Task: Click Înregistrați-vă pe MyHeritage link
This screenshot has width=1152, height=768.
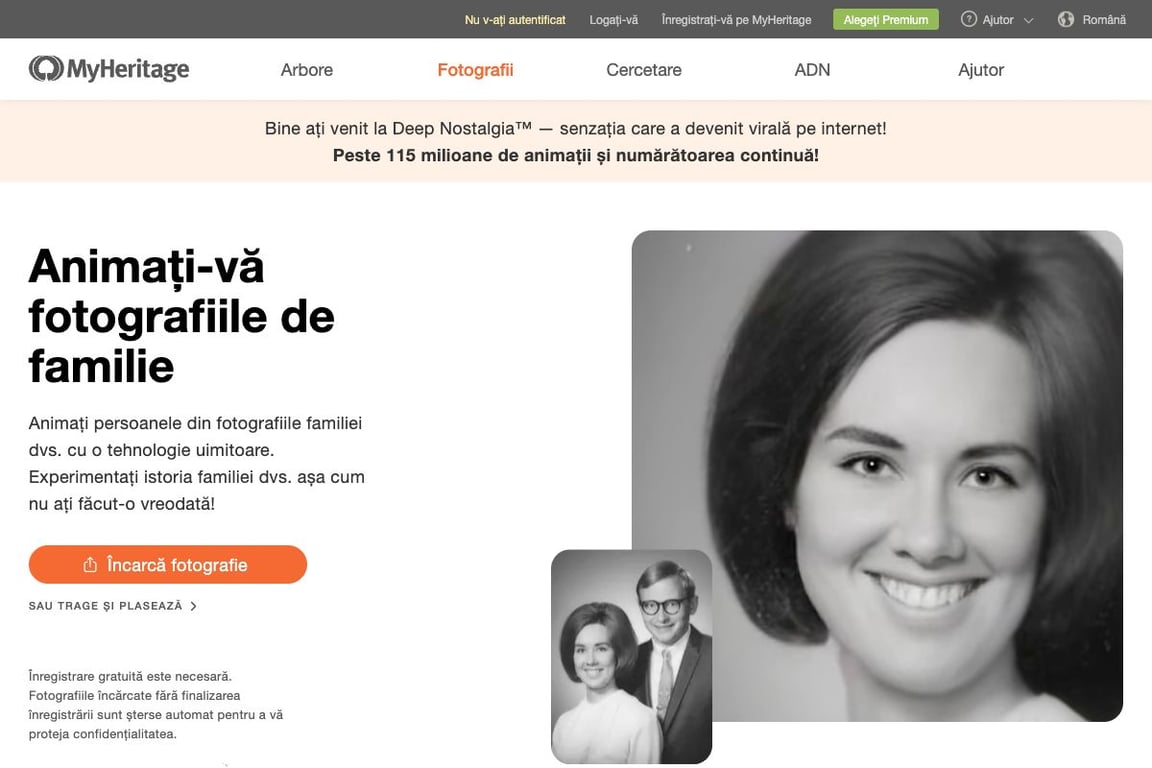Action: (x=736, y=20)
